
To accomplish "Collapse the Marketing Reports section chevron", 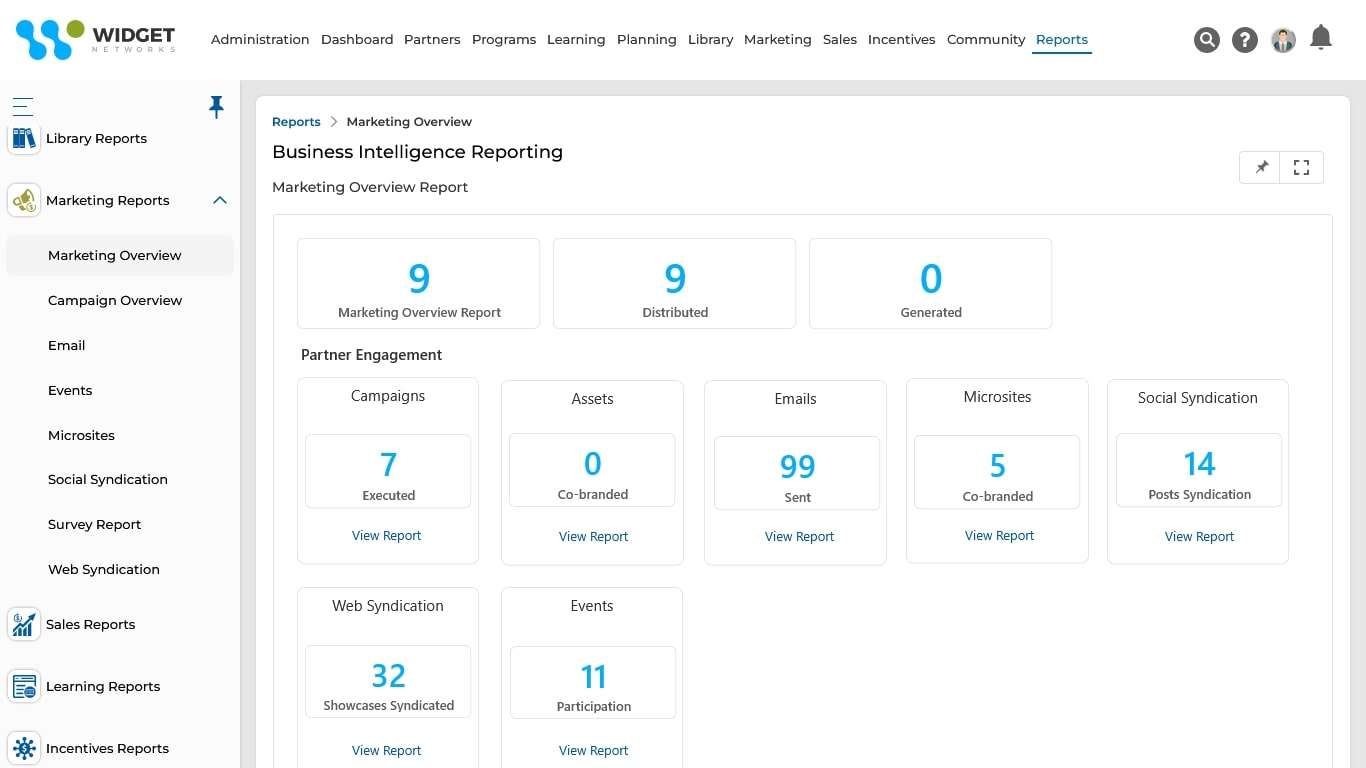I will click(220, 201).
